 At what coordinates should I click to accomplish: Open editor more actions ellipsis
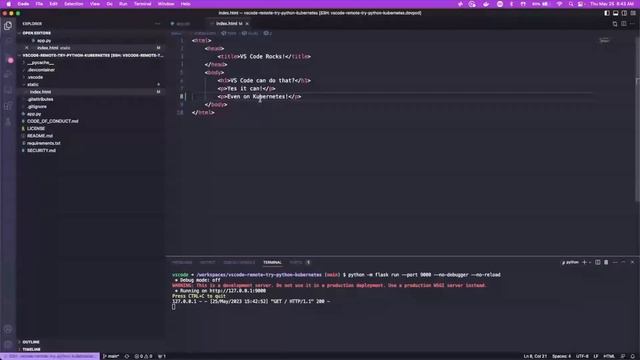(633, 24)
